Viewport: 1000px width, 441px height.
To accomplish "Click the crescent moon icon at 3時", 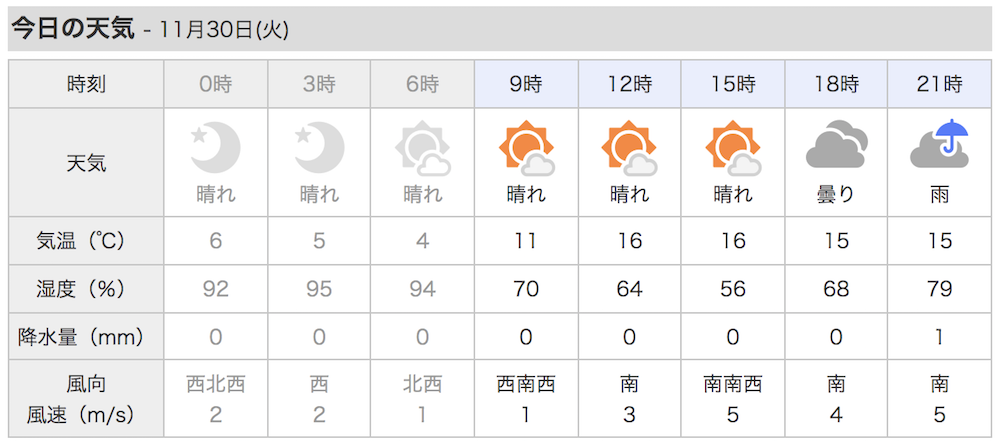I will (x=319, y=147).
